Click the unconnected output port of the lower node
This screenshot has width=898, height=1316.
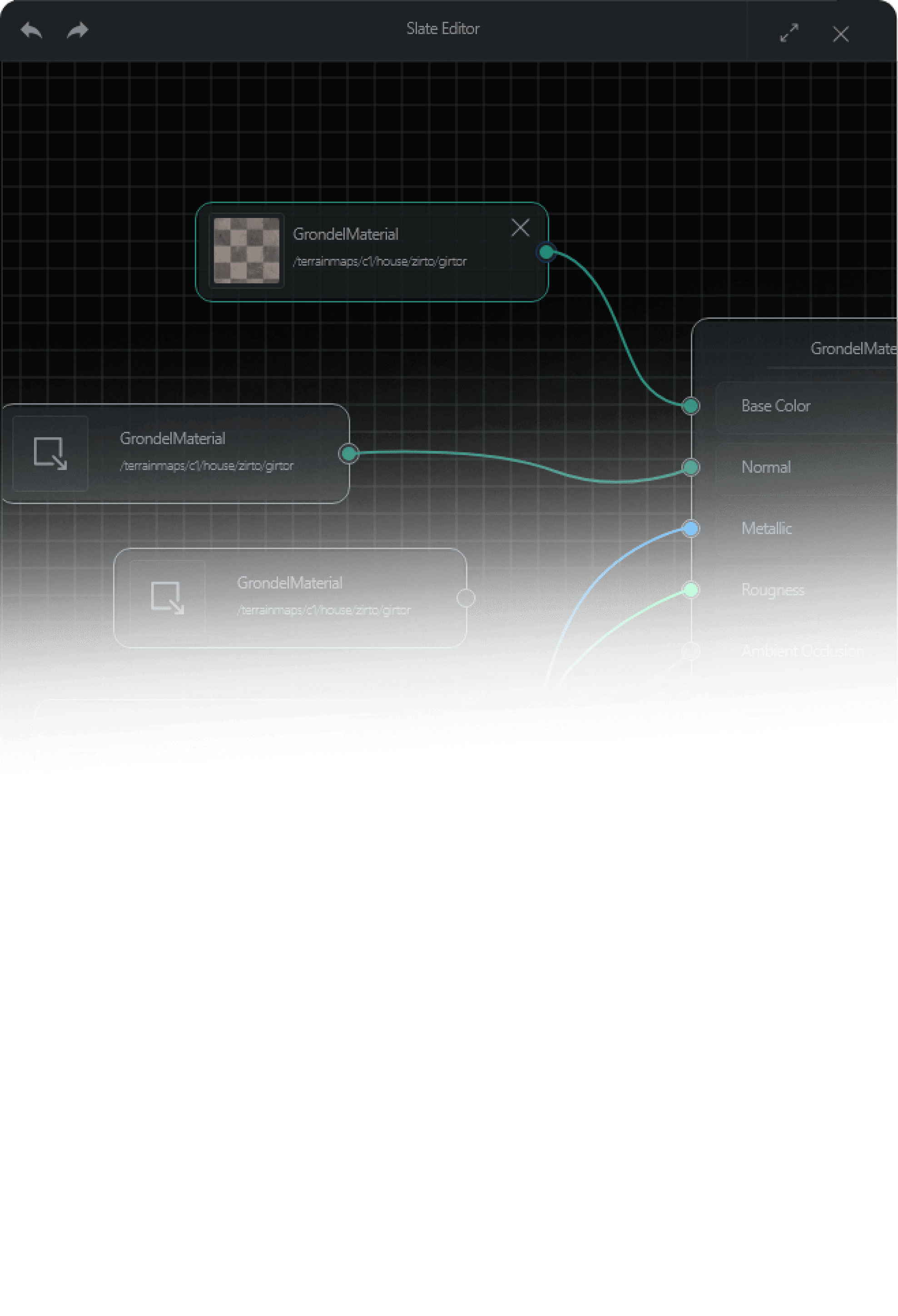[x=466, y=598]
